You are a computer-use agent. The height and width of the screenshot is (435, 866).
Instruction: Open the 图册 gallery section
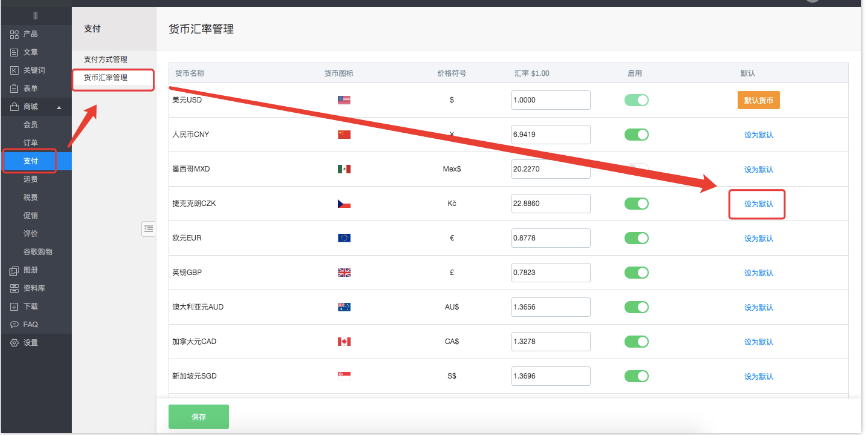click(30, 270)
